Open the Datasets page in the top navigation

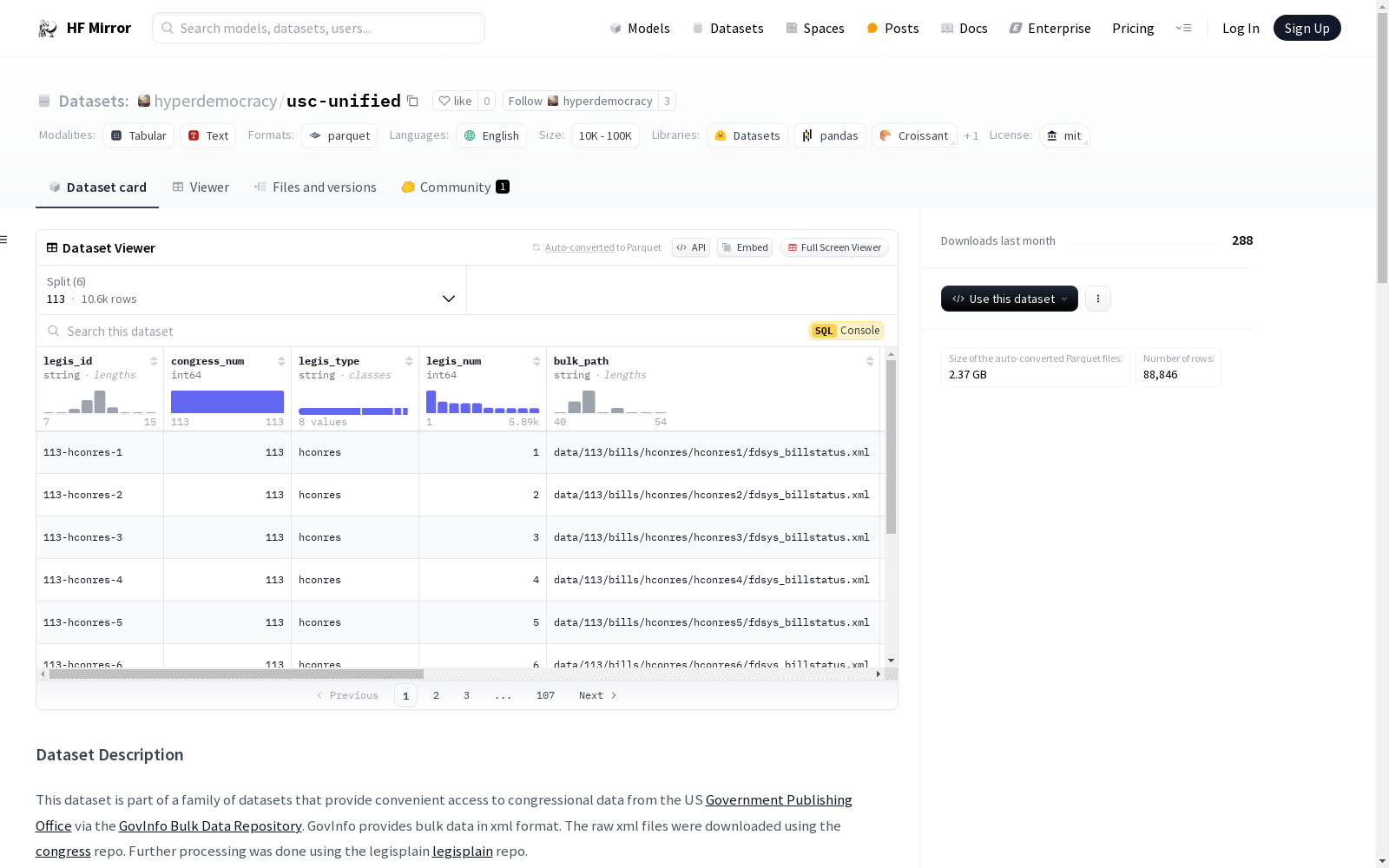click(727, 28)
